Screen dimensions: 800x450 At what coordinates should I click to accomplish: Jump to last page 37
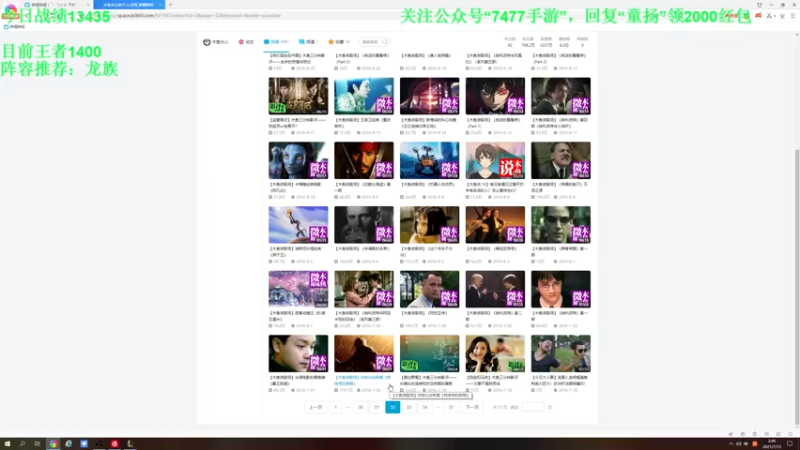pyautogui.click(x=451, y=407)
